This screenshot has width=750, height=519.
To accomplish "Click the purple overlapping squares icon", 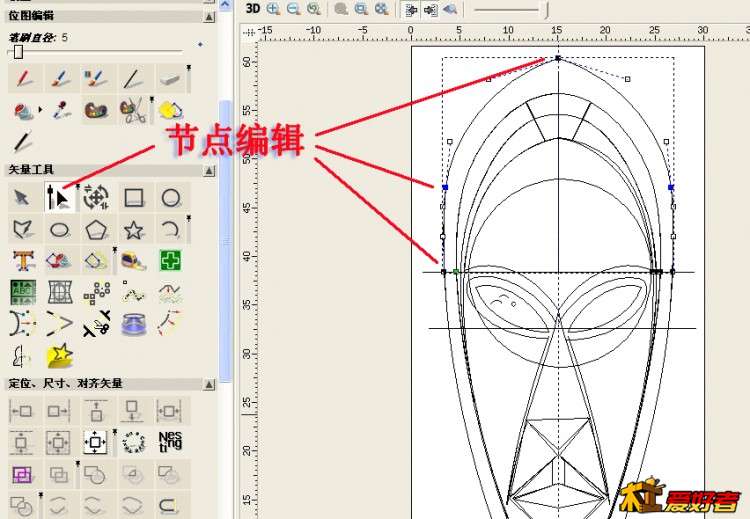I will [x=22, y=474].
